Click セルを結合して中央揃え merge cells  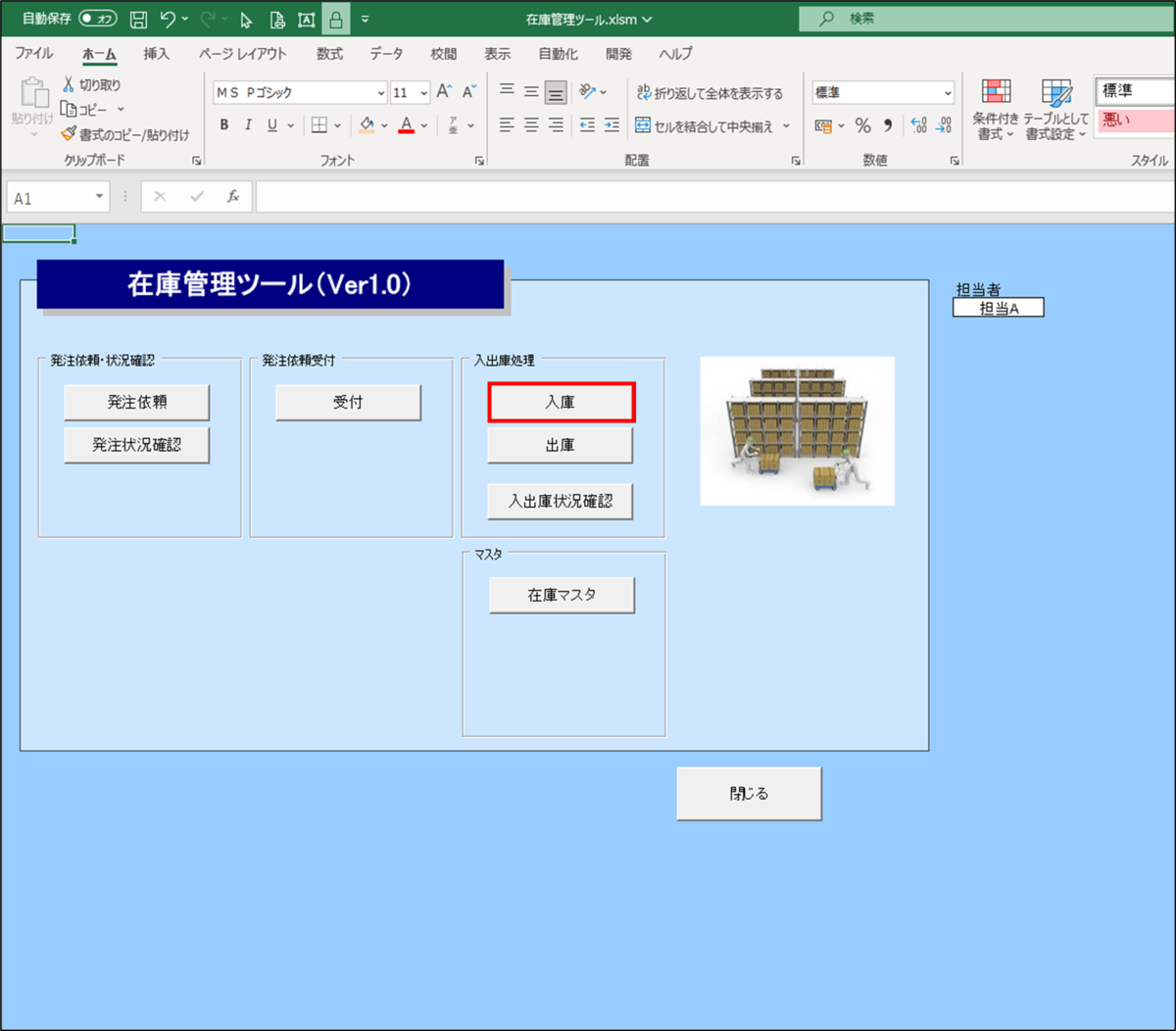pos(705,125)
